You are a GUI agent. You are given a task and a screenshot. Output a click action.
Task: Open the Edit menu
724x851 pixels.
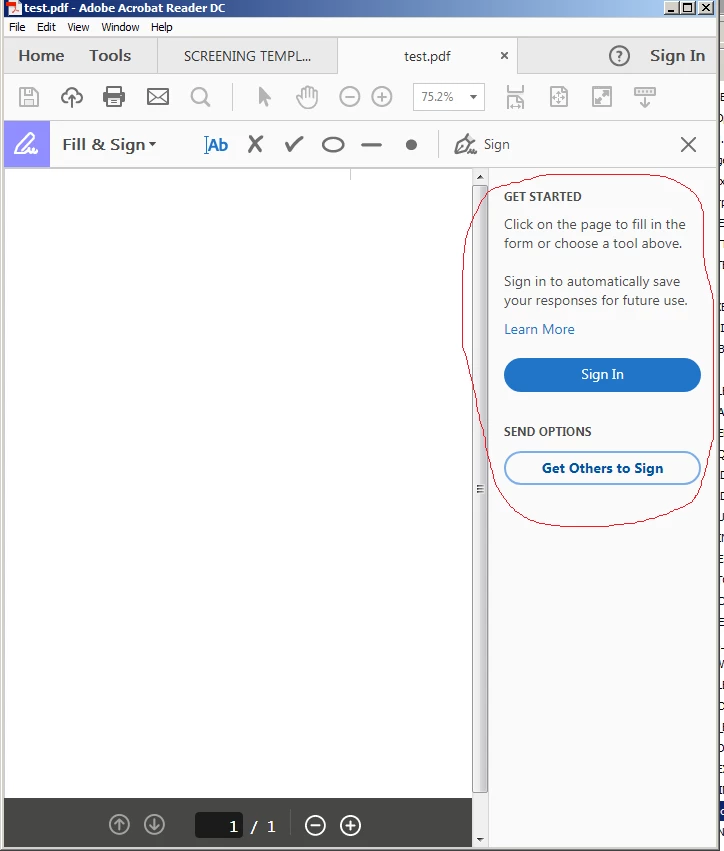[x=46, y=27]
